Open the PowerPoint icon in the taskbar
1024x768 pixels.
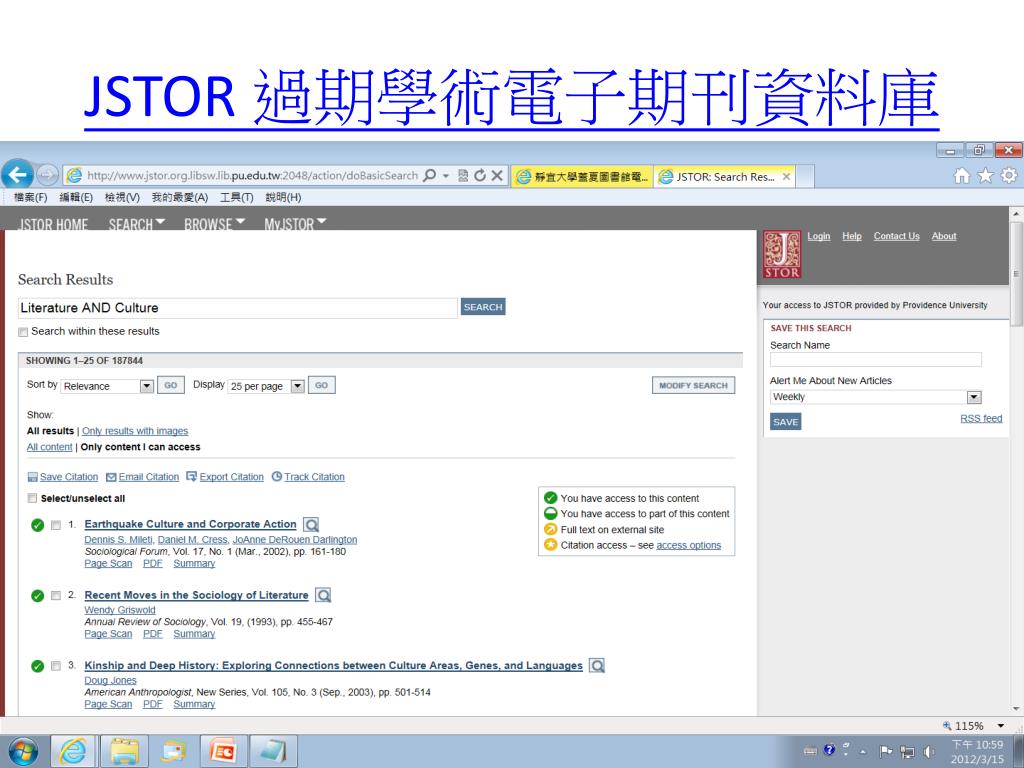pyautogui.click(x=223, y=752)
